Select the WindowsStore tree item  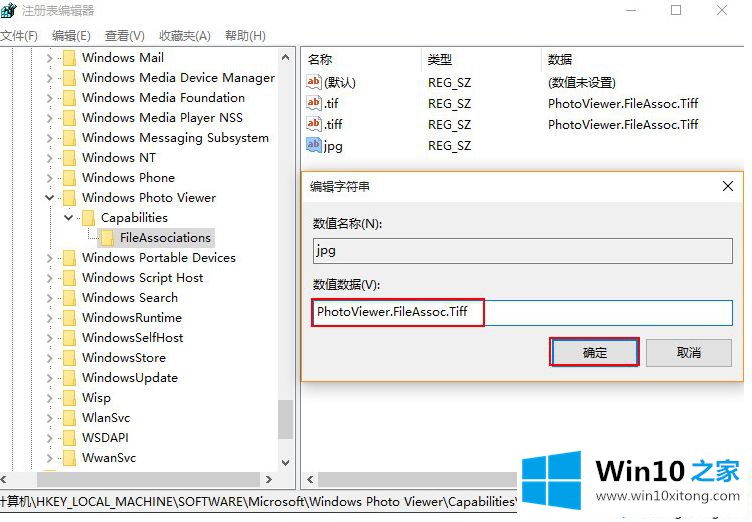click(124, 358)
